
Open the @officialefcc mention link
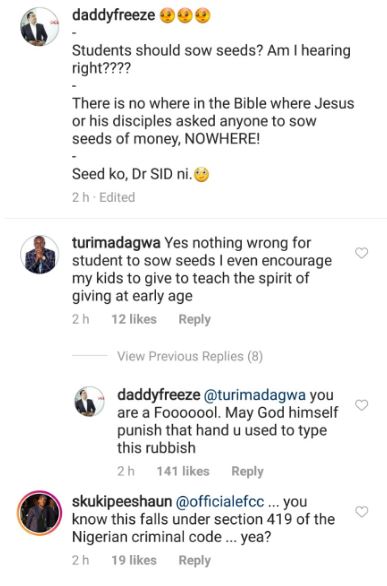click(220, 502)
